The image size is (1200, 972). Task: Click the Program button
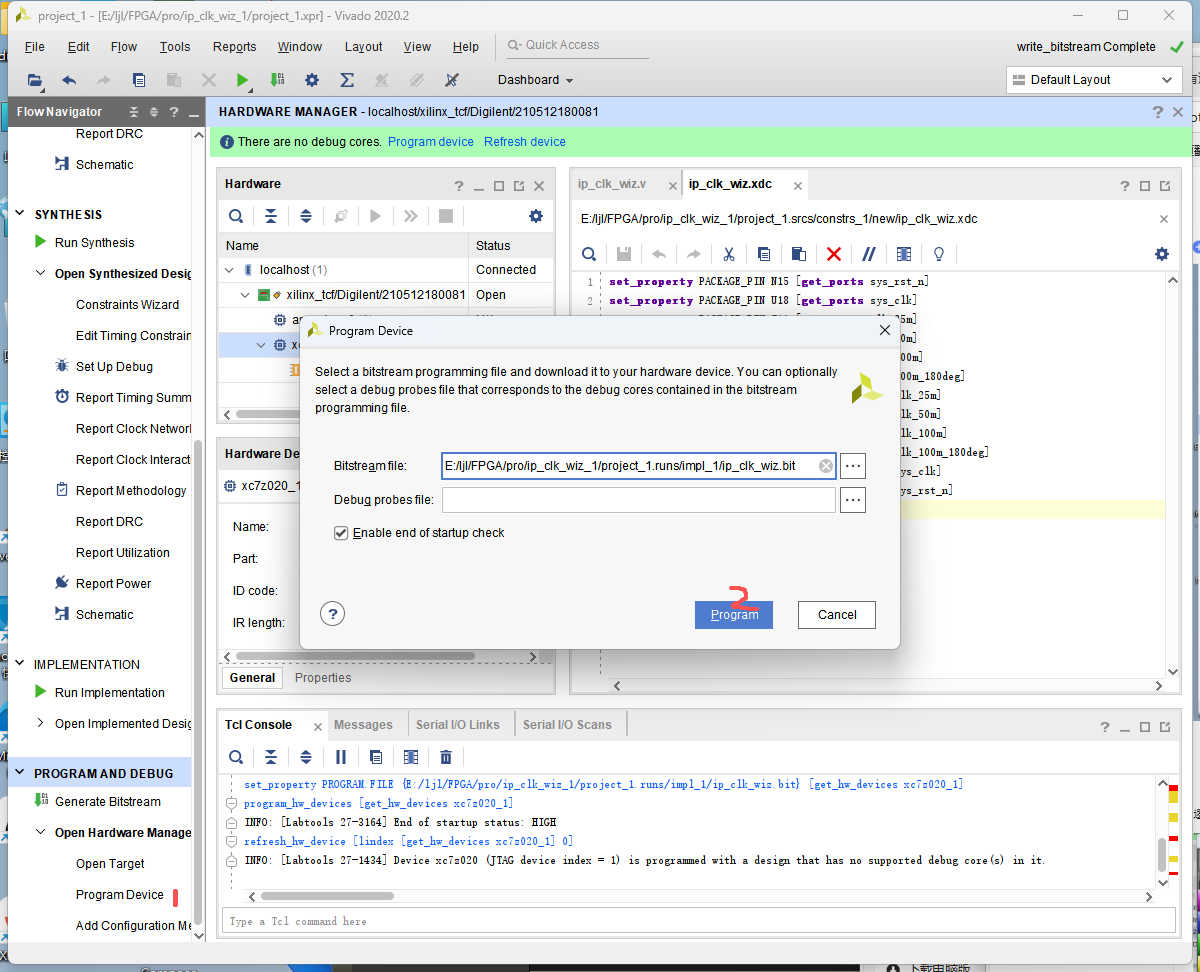tap(735, 615)
